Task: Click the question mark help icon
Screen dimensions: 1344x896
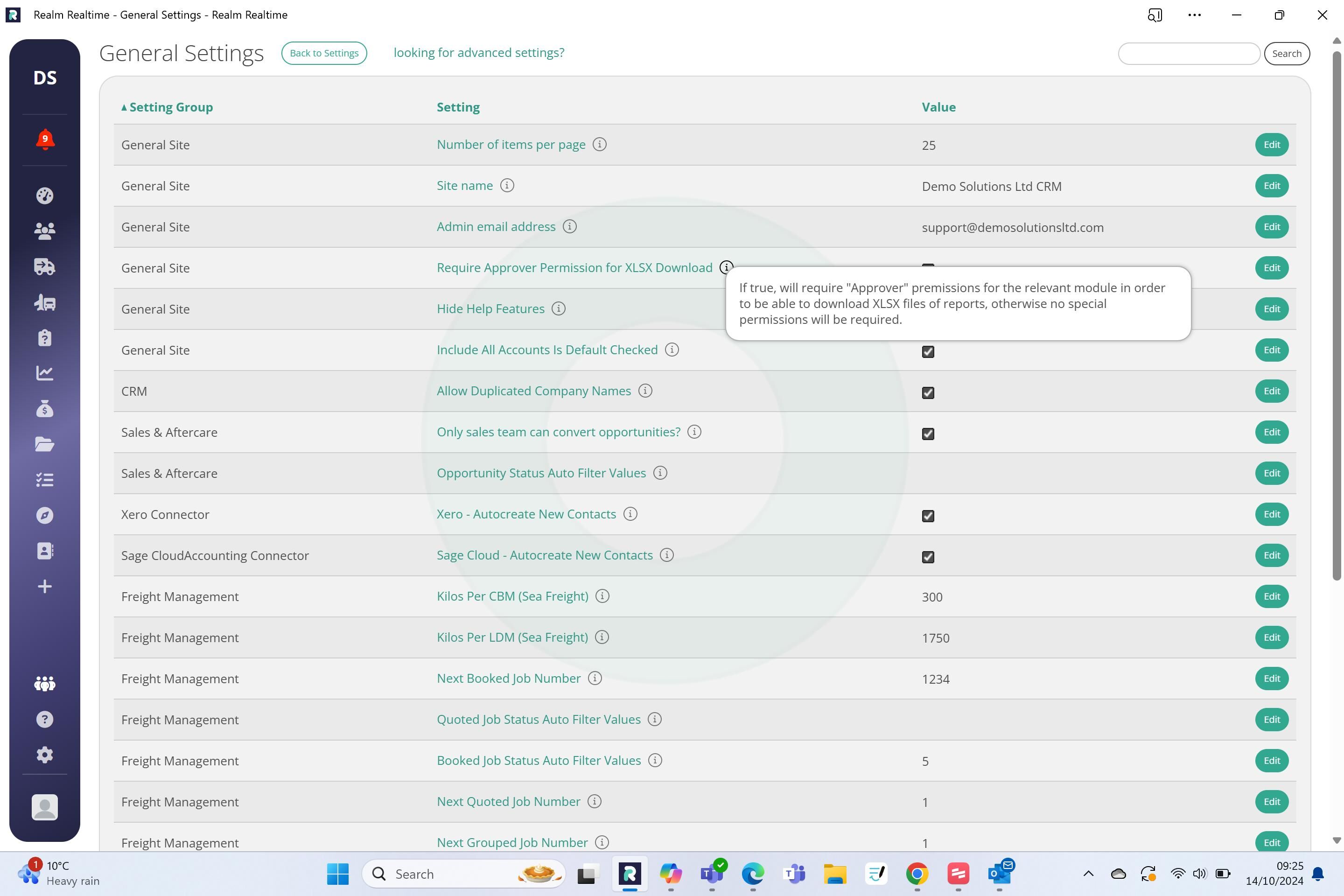Action: click(x=45, y=719)
